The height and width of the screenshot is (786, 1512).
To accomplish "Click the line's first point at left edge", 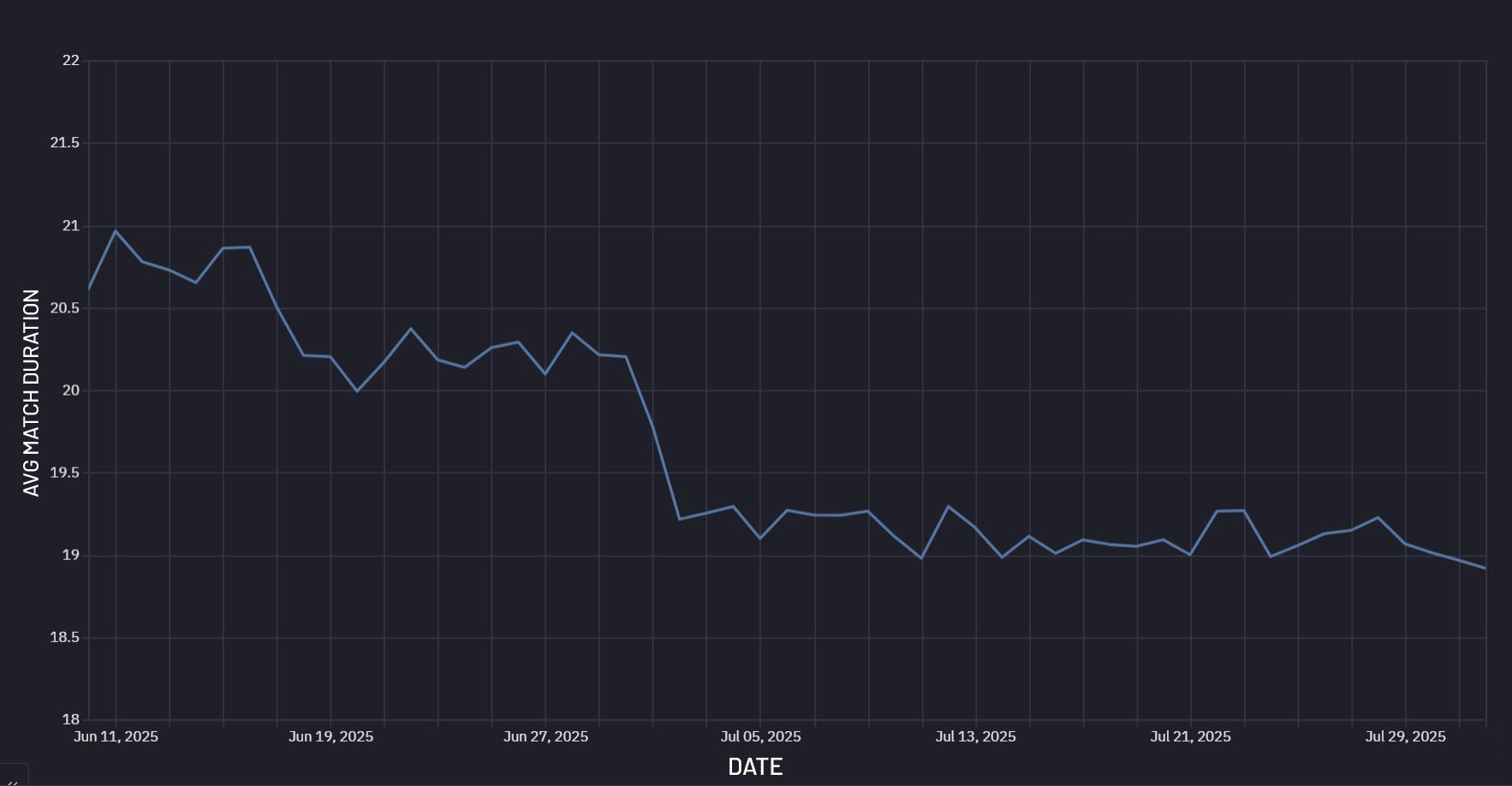I will pyautogui.click(x=89, y=289).
